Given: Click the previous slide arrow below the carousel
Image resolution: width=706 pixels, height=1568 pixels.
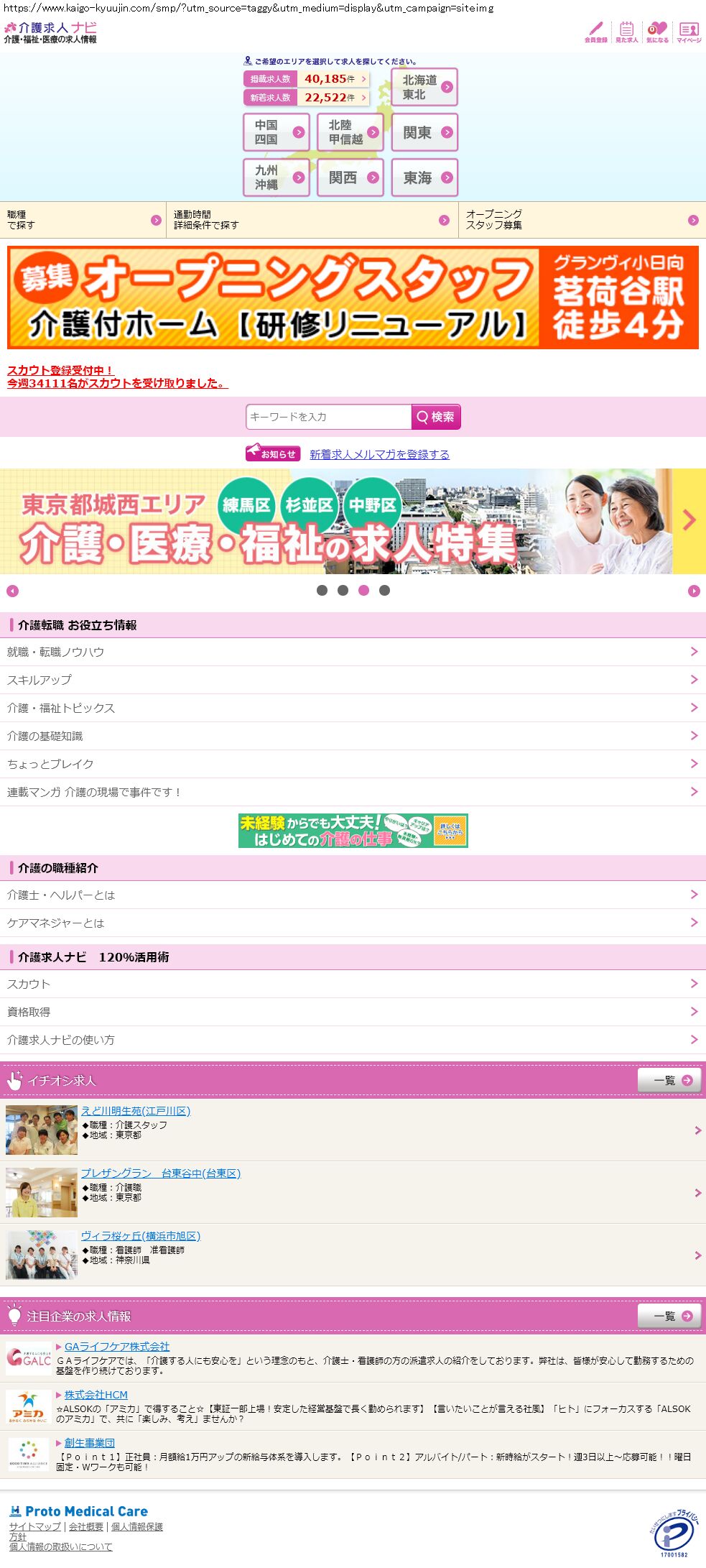Looking at the screenshot, I should pos(12,591).
